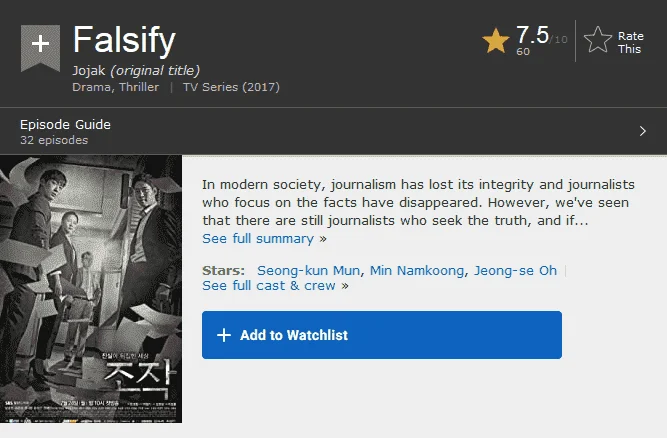Open Seong-kun Mun's profile

(x=308, y=270)
